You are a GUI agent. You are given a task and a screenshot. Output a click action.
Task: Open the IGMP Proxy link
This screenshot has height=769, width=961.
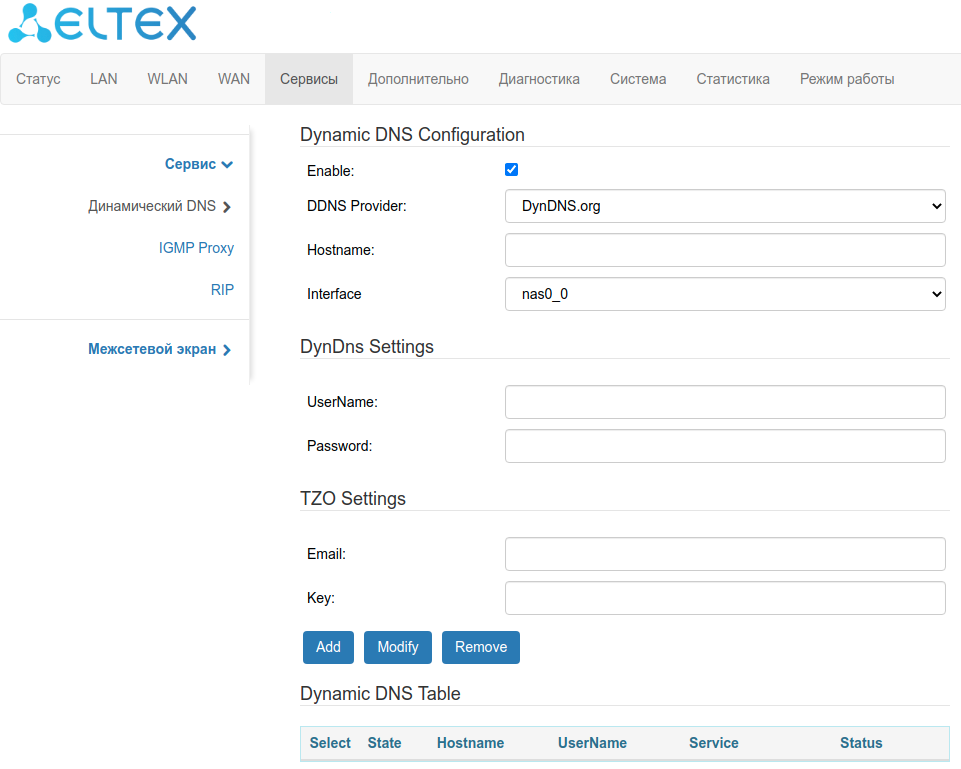[x=196, y=248]
